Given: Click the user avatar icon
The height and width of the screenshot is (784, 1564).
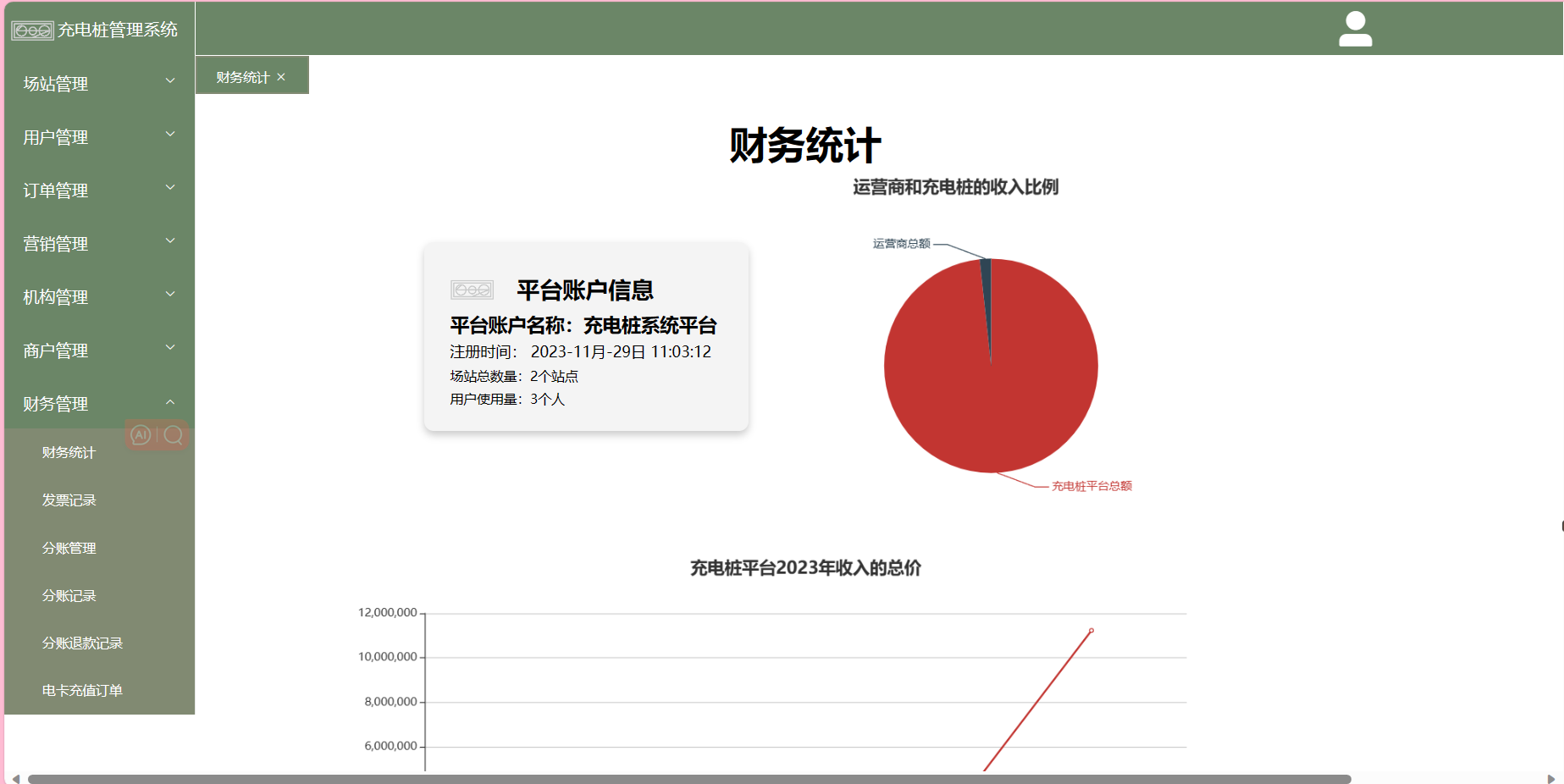Looking at the screenshot, I should point(1355,29).
